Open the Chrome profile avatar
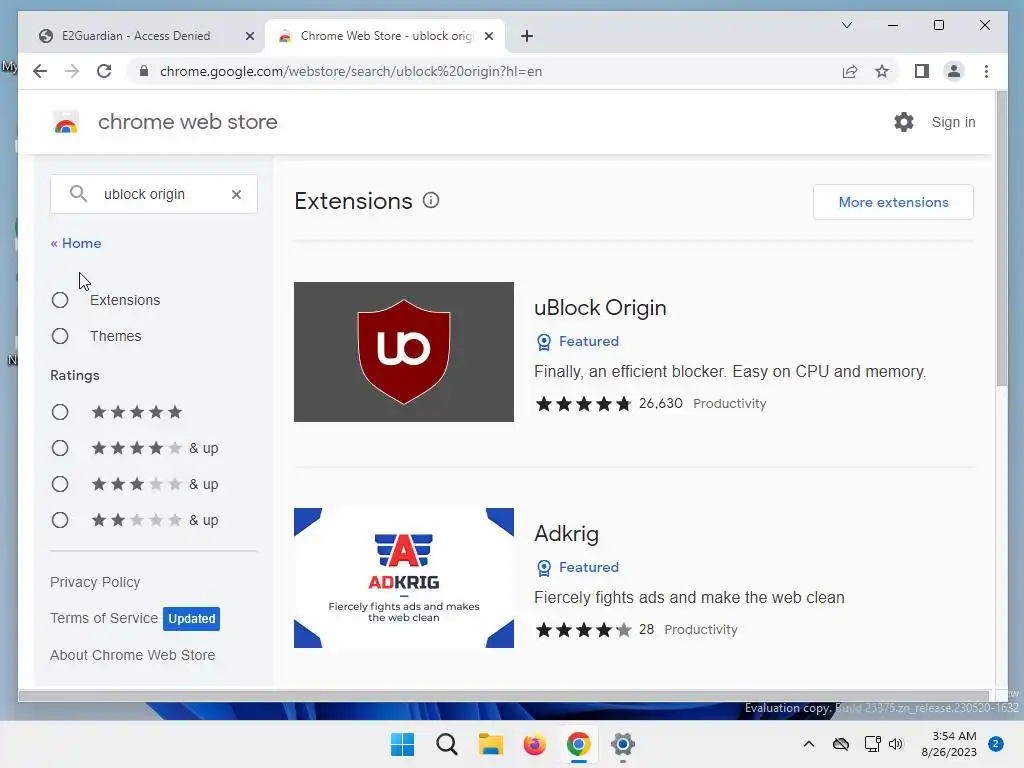The image size is (1024, 768). pyautogui.click(x=954, y=71)
